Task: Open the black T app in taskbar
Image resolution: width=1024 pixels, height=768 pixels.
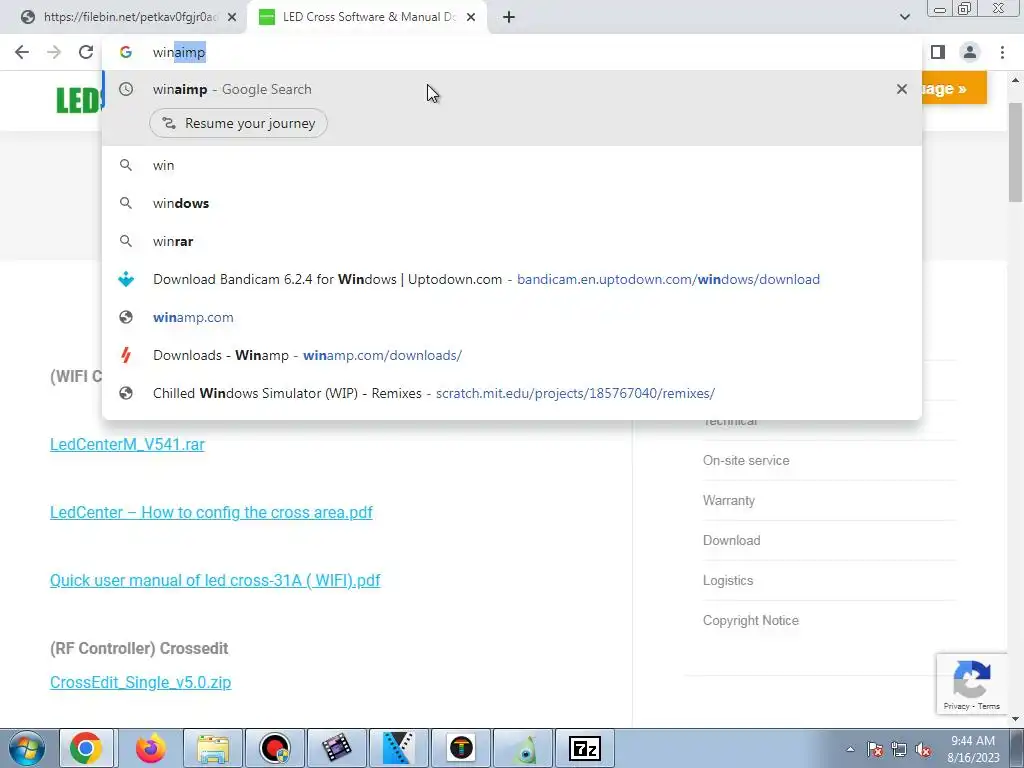Action: coord(461,748)
